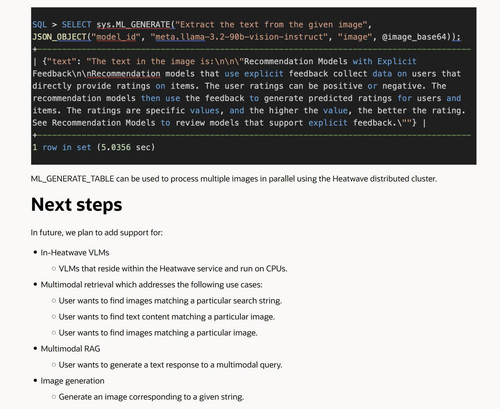The width and height of the screenshot is (500, 409).
Task: Click the SELECT keyword in the SQL code
Action: 76,25
